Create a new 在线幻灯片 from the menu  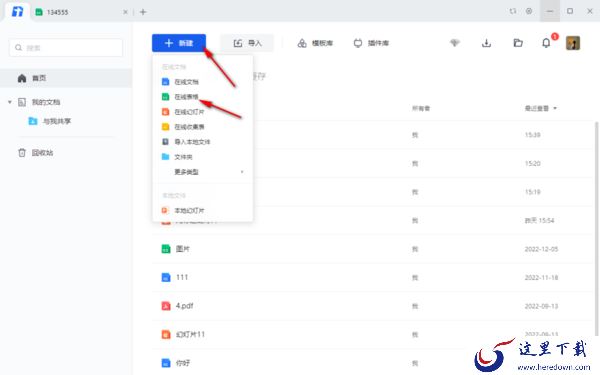pos(203,112)
